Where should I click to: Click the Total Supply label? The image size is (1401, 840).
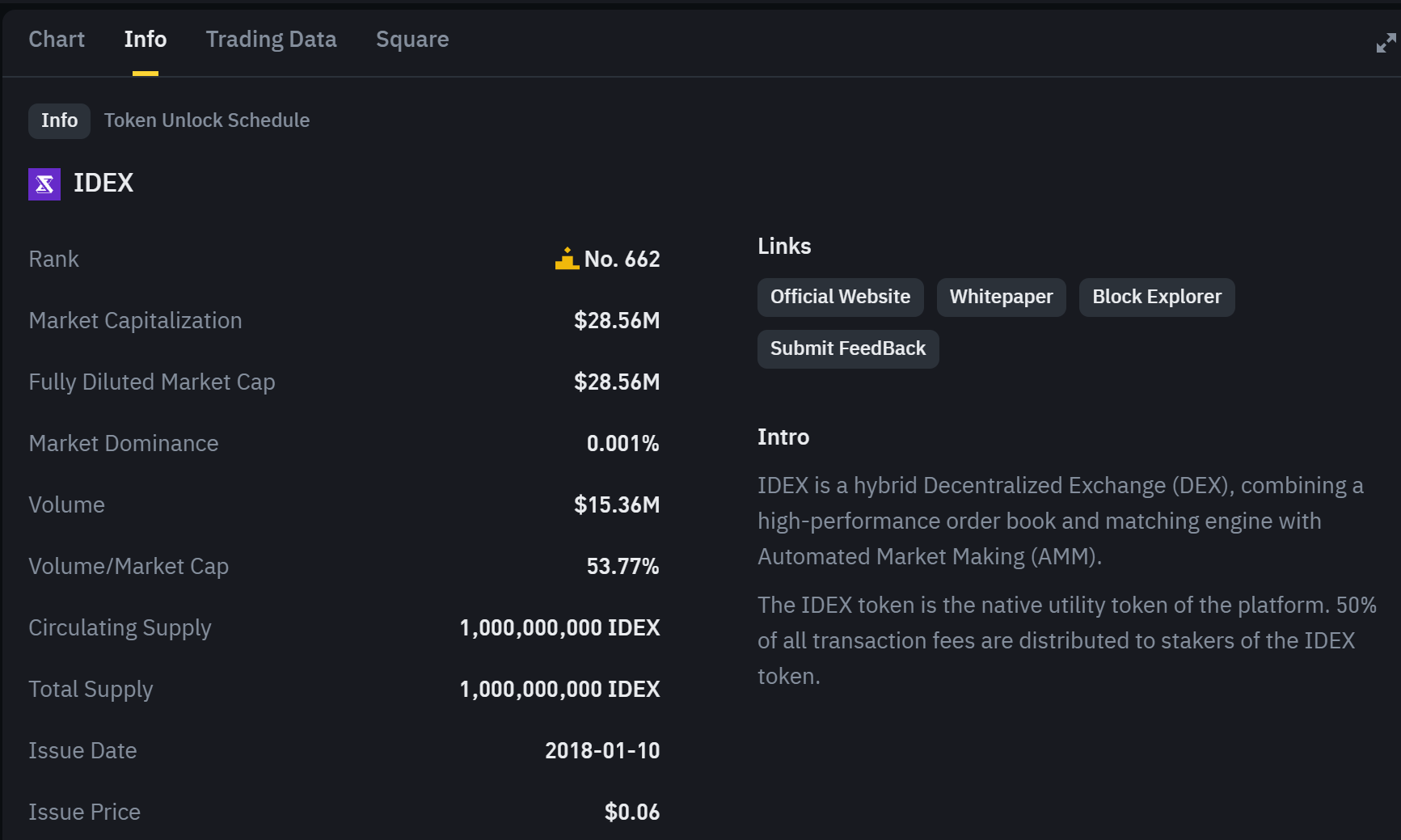coord(91,689)
